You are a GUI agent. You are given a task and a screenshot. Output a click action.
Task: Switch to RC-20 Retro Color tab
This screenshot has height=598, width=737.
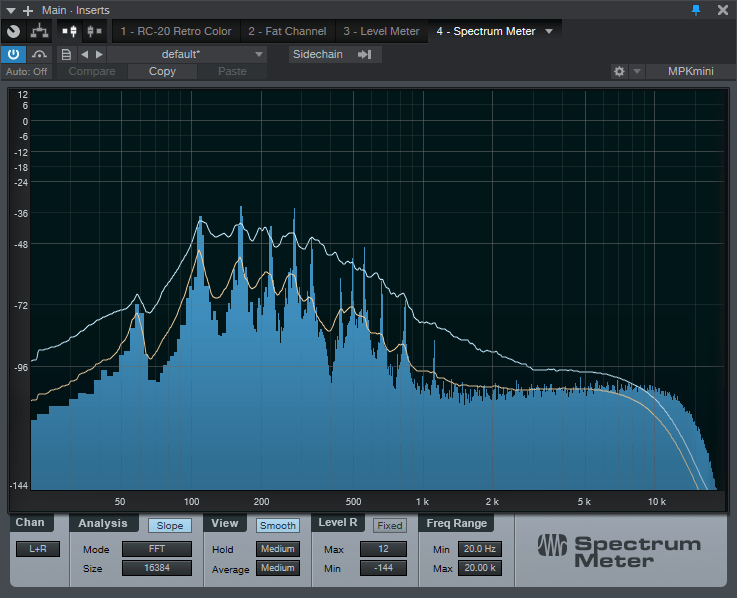(x=175, y=32)
